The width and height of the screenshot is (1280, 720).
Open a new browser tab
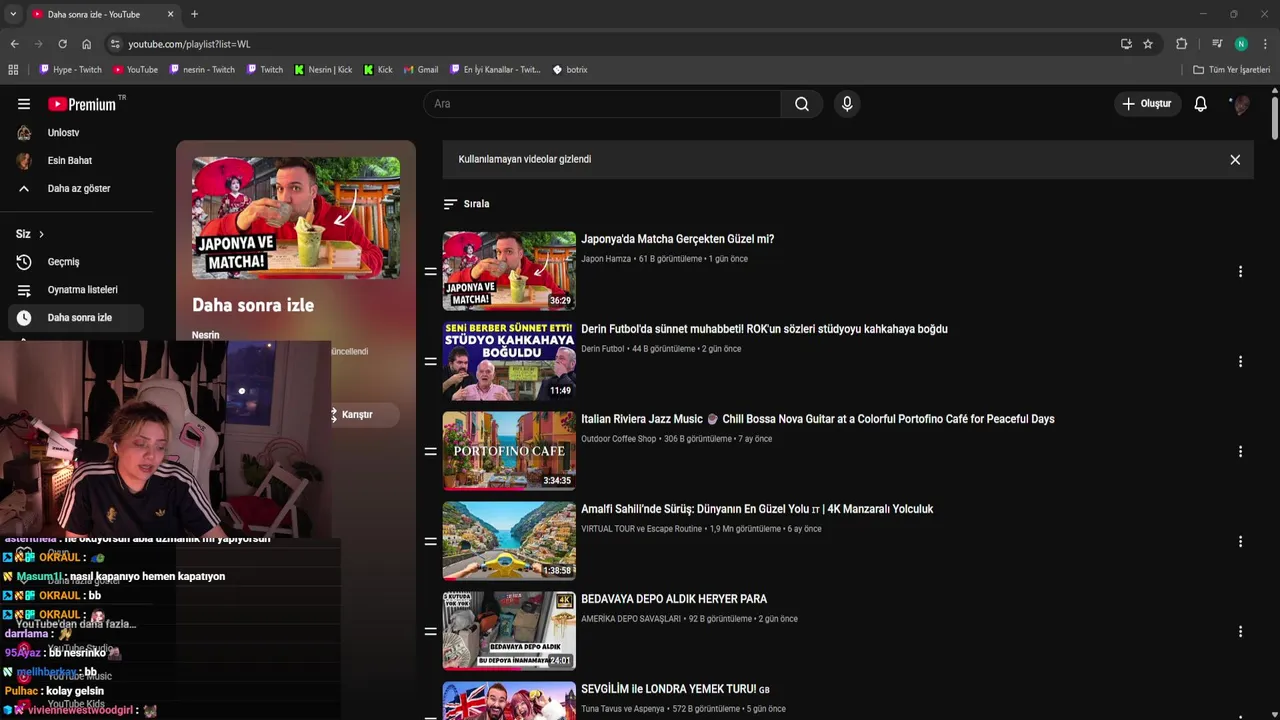pos(194,14)
